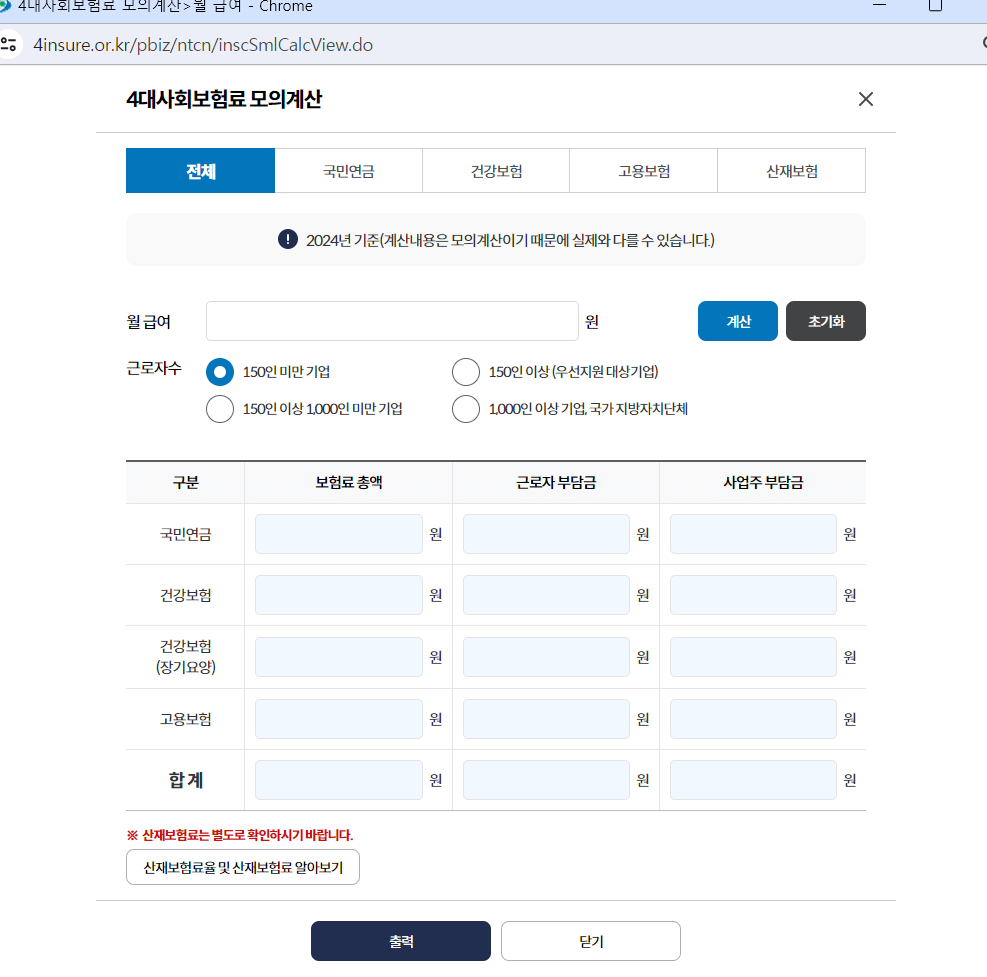Select the 국민연금 보험료 총액 field
The width and height of the screenshot is (987, 977).
338,533
